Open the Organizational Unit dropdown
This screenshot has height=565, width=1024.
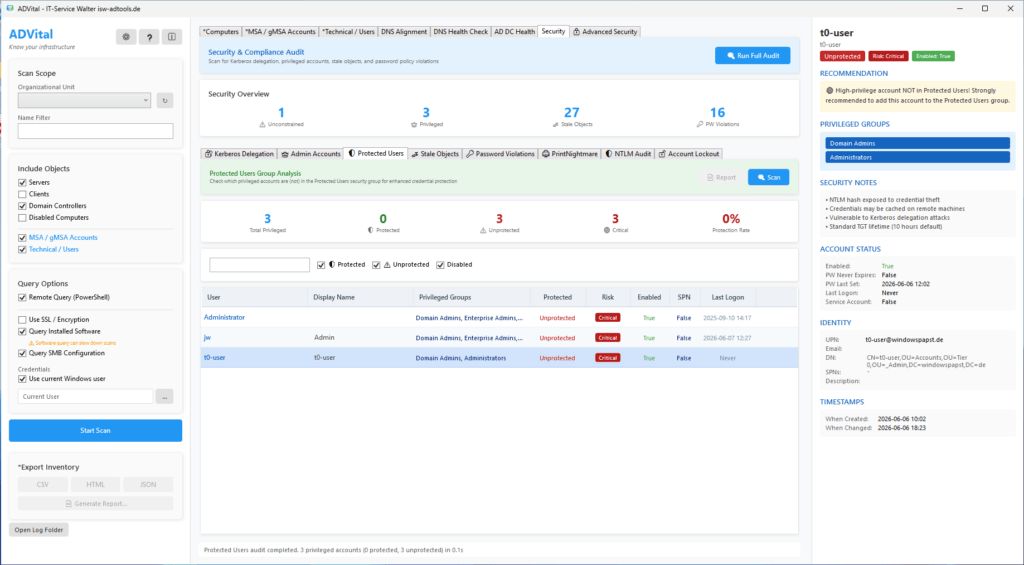point(84,101)
